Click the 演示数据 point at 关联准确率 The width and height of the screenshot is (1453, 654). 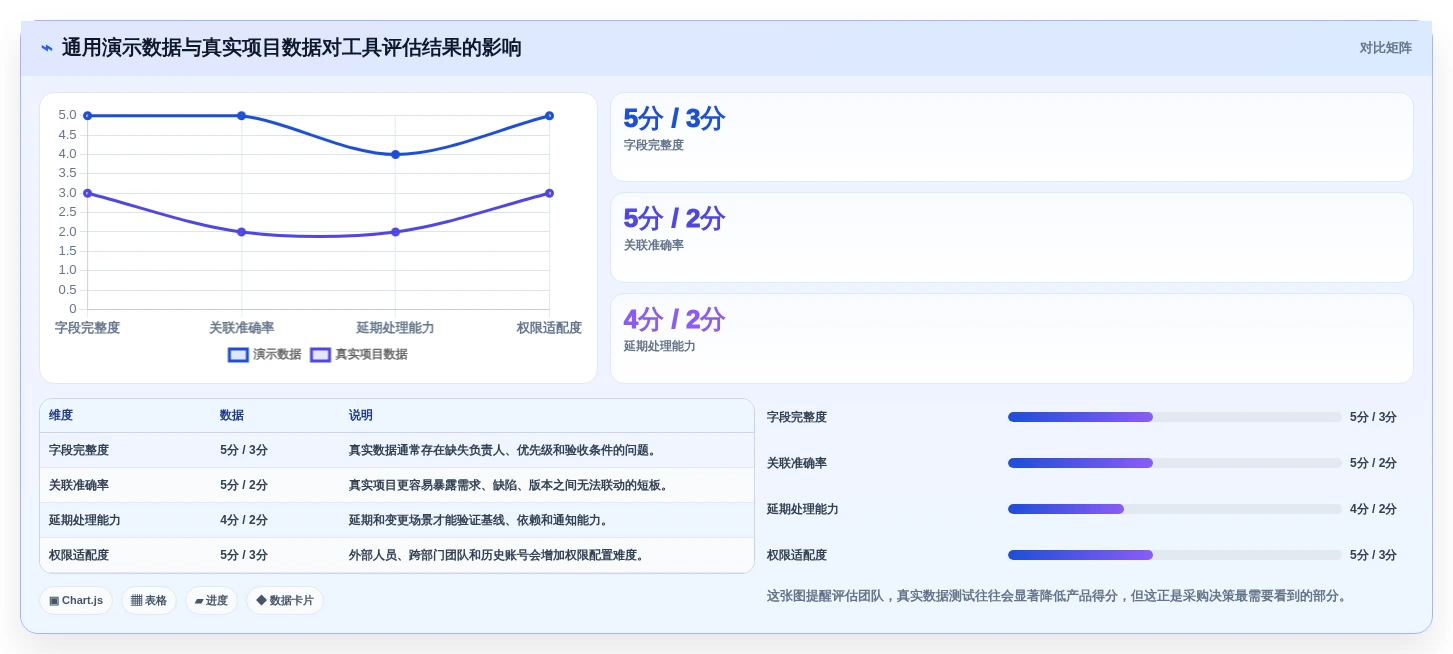coord(241,116)
